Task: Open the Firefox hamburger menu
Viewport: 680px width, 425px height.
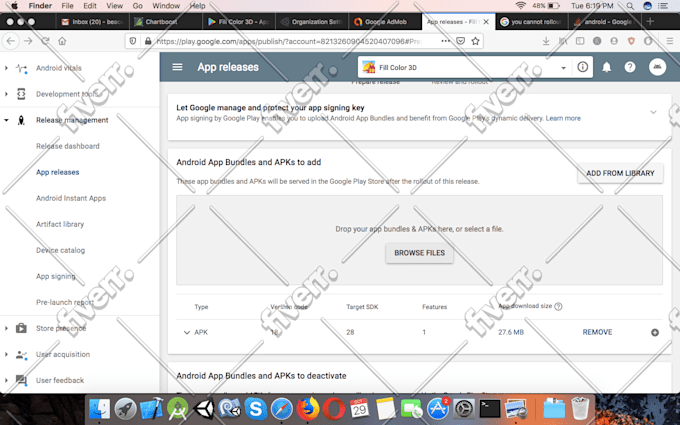Action: (x=670, y=41)
